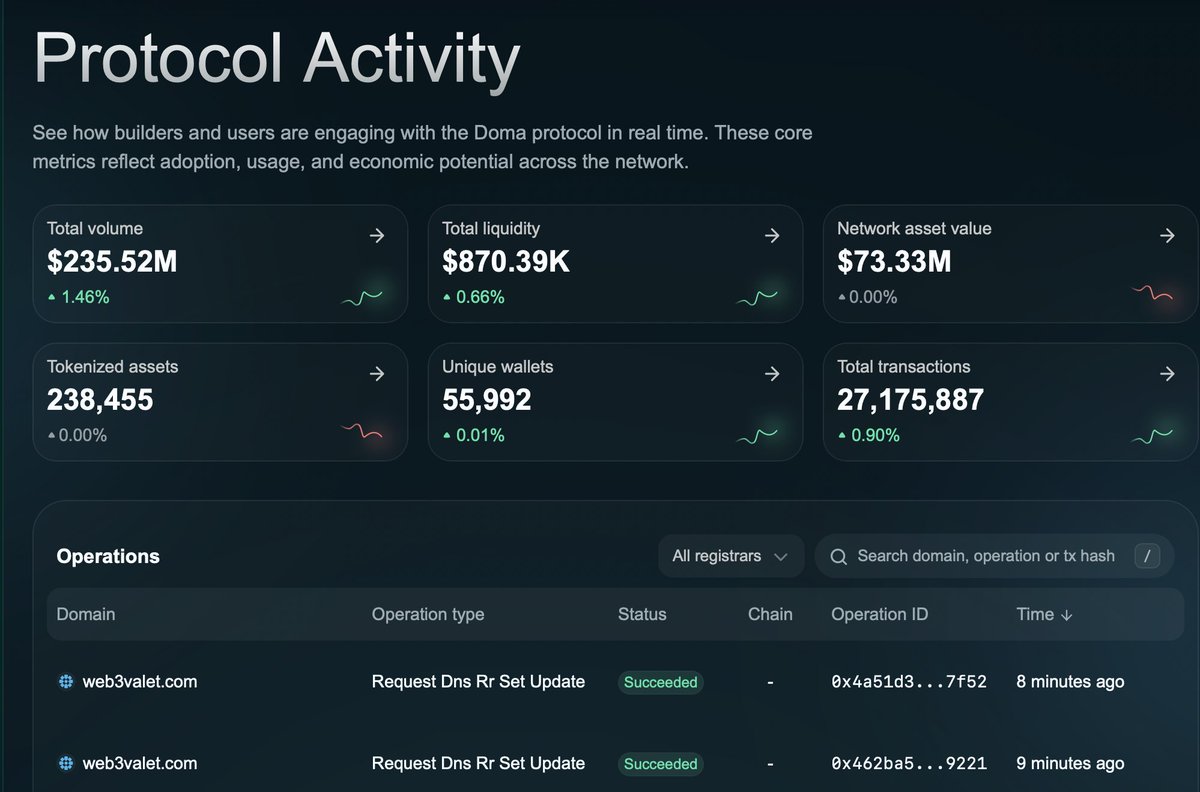Click globe icon beside web3valet.com, 9 minutes ago
The image size is (1200, 792).
(x=66, y=763)
